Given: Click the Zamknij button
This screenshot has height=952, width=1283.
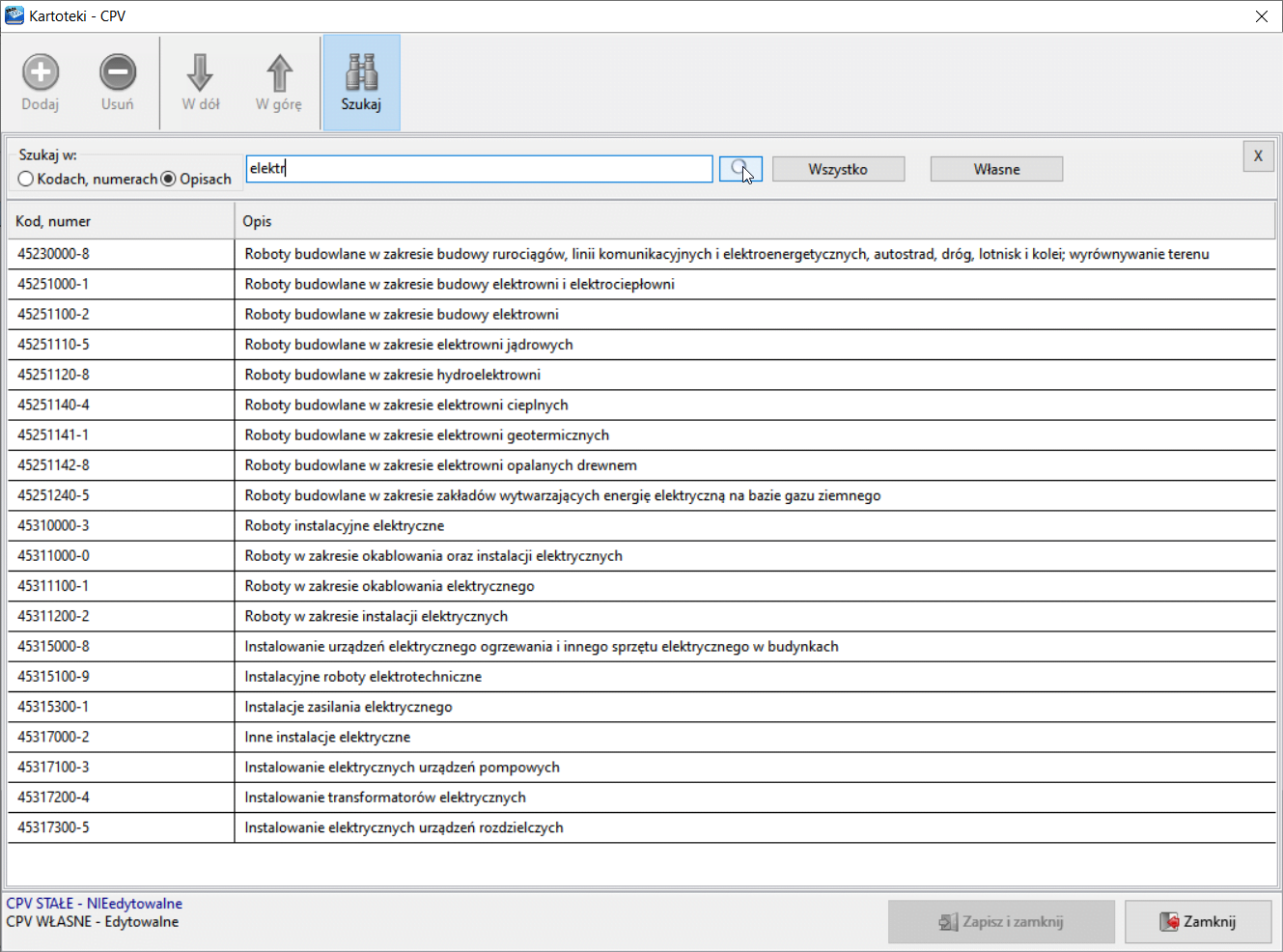Looking at the screenshot, I should coord(1198,922).
